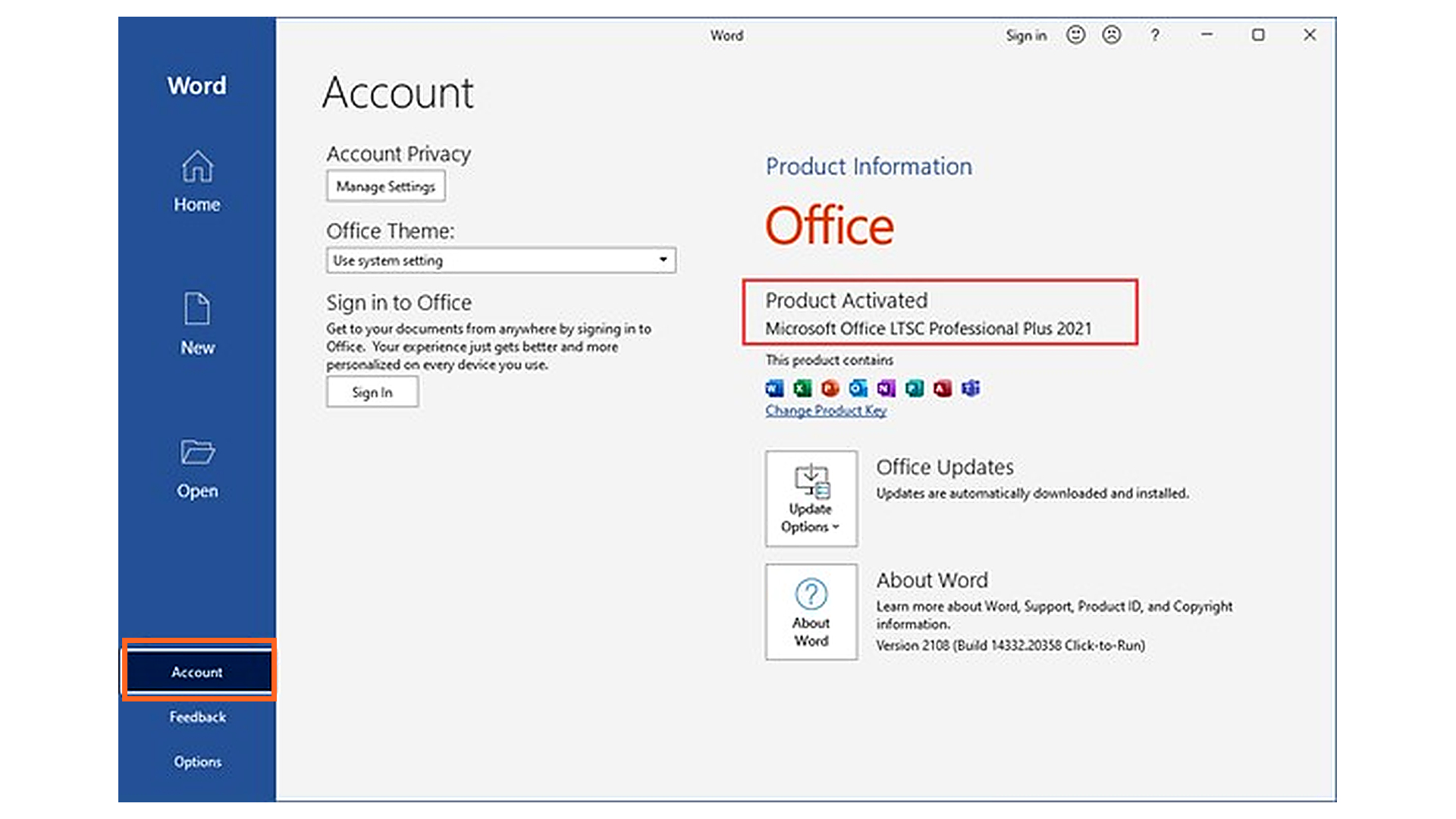This screenshot has height=819, width=1456.
Task: Maximize the Word window
Action: pos(1258,35)
